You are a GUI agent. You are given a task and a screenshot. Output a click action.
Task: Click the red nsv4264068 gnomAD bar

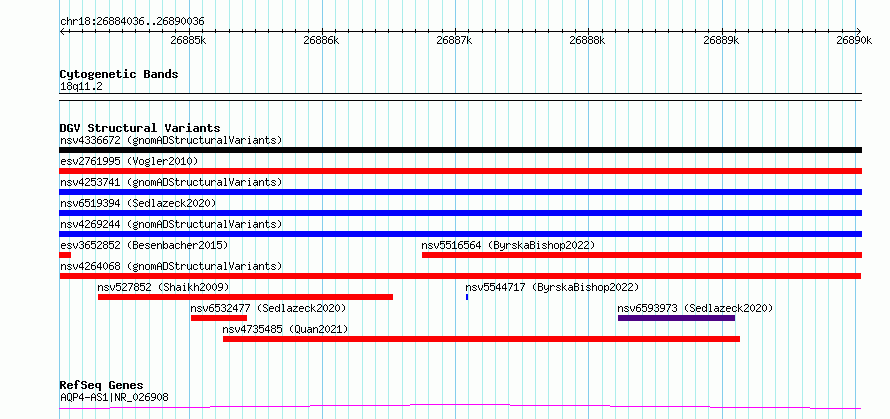coord(460,276)
